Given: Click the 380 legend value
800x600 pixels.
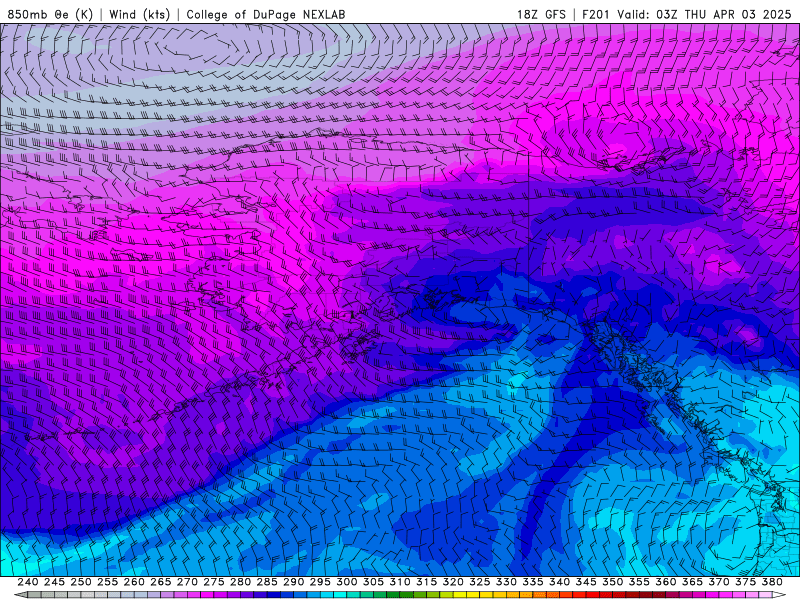Looking at the screenshot, I should click(771, 582).
